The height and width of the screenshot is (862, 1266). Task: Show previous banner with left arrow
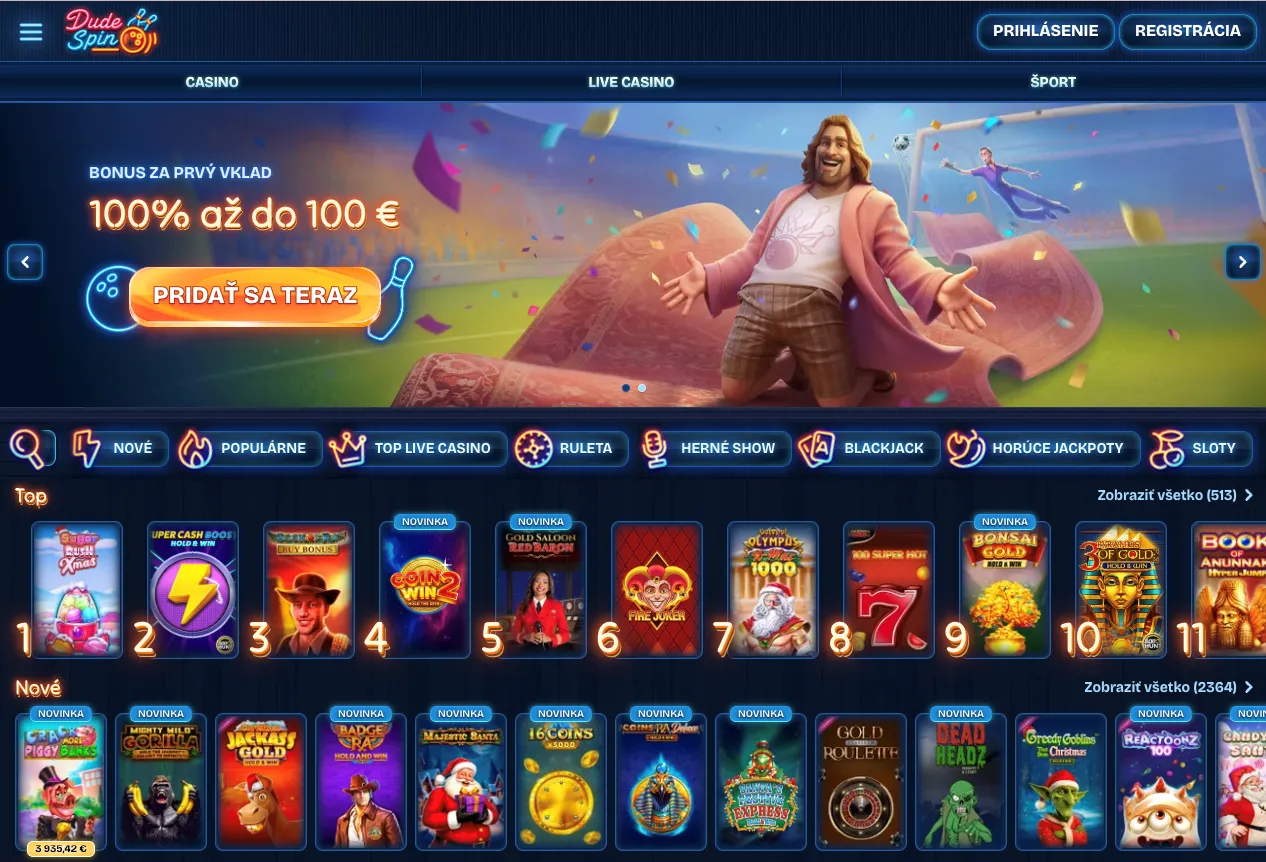tap(25, 262)
